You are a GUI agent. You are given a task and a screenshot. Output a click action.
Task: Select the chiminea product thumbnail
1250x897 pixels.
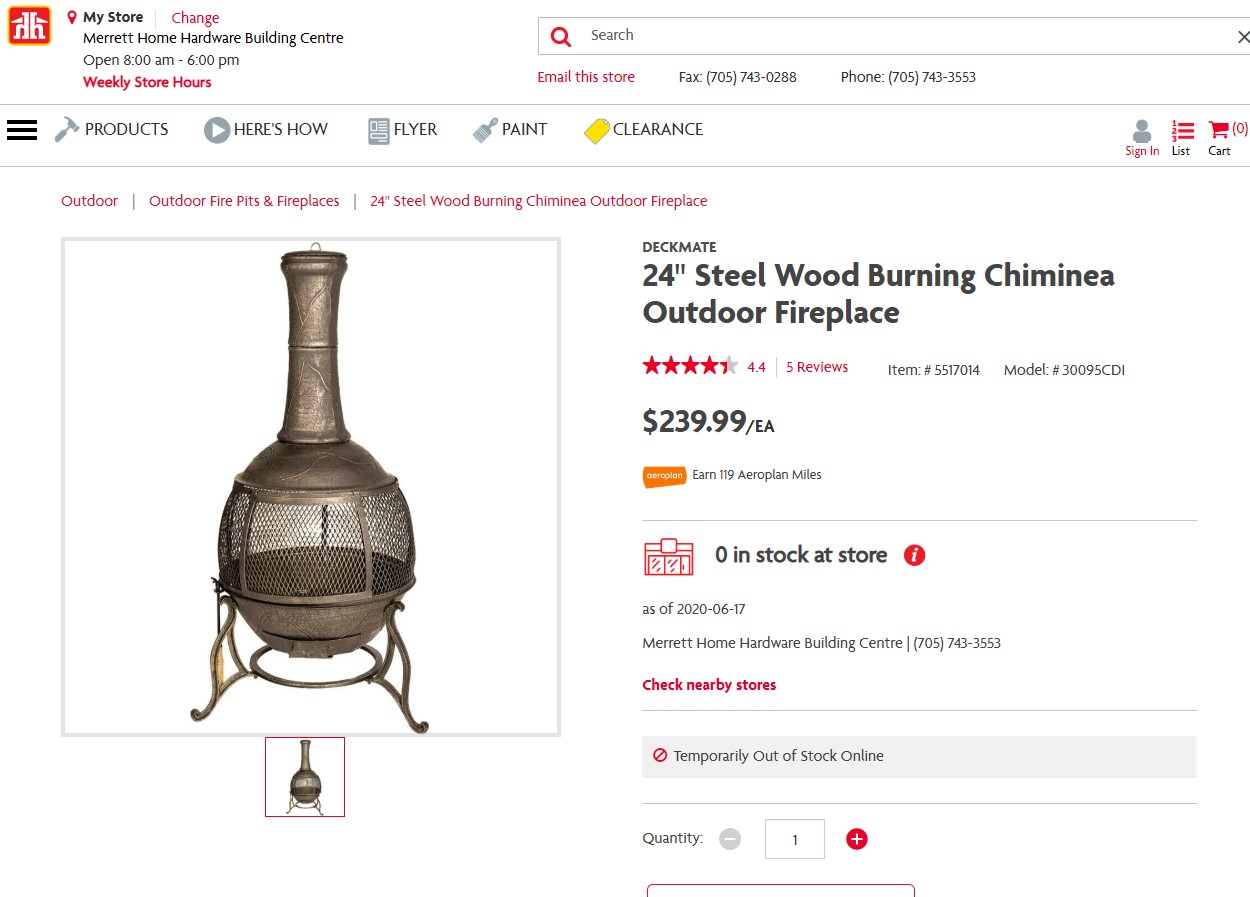click(x=305, y=777)
